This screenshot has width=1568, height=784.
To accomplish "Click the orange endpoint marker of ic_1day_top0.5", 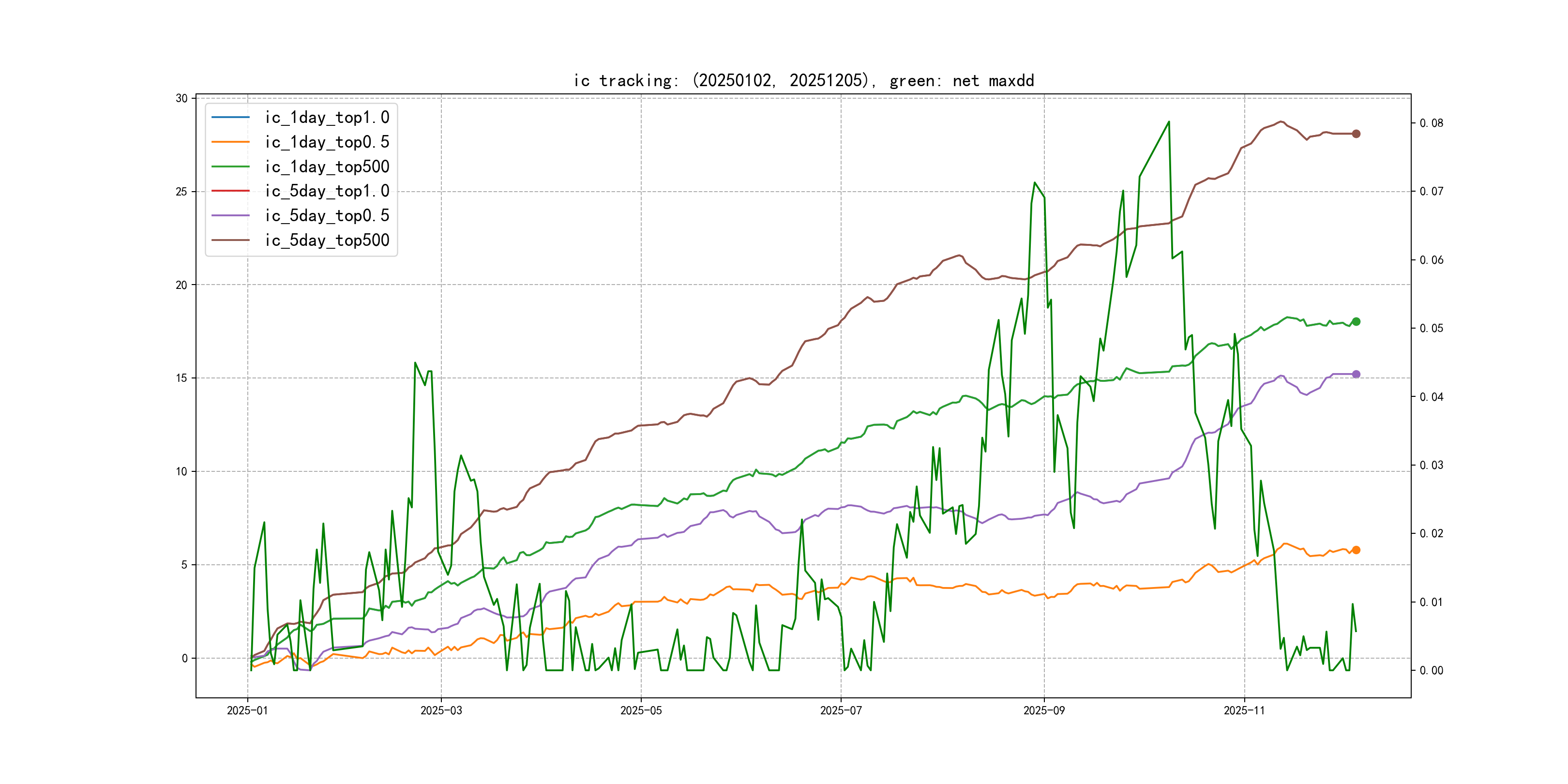I will coord(1356,550).
